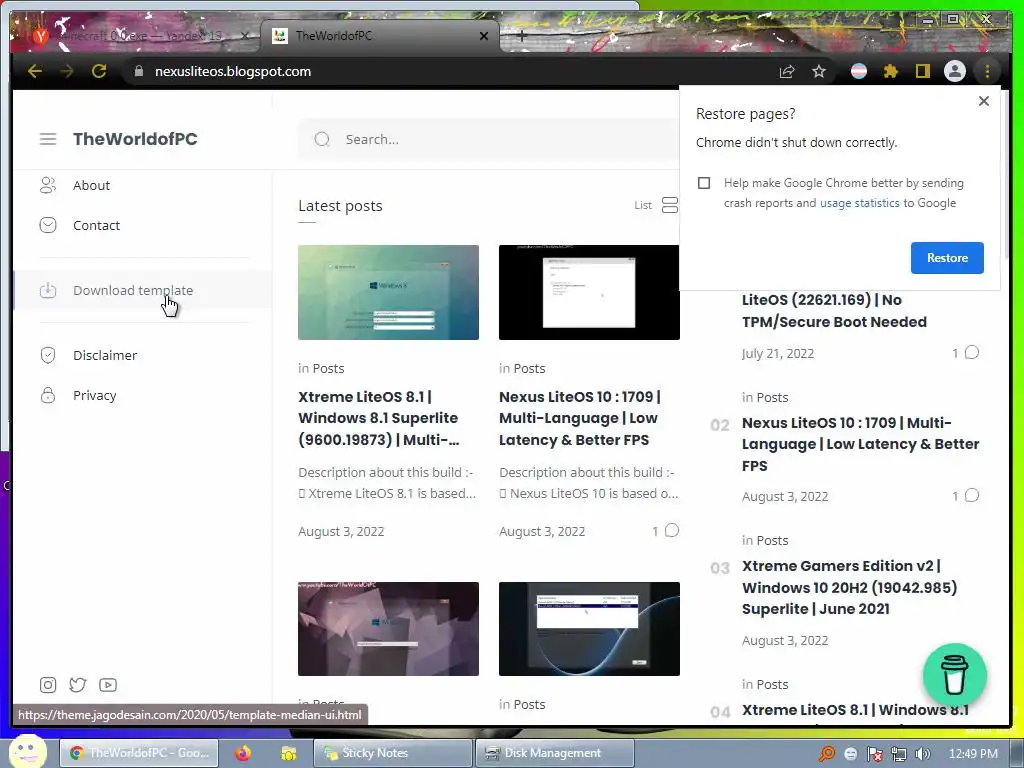This screenshot has width=1024, height=768.
Task: Bookmark this page with the star icon
Action: click(819, 72)
